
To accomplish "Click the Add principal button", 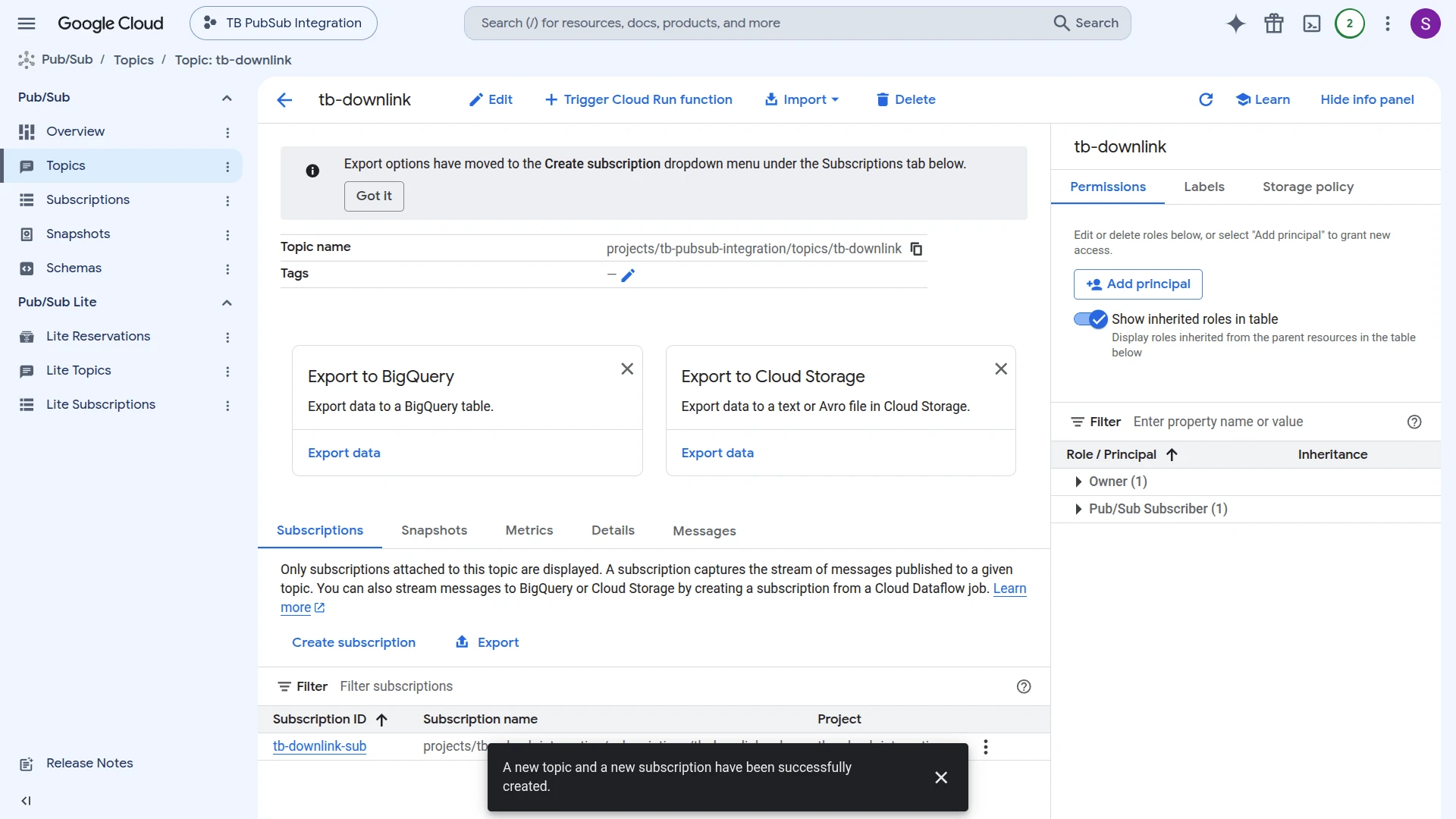I will (x=1138, y=284).
